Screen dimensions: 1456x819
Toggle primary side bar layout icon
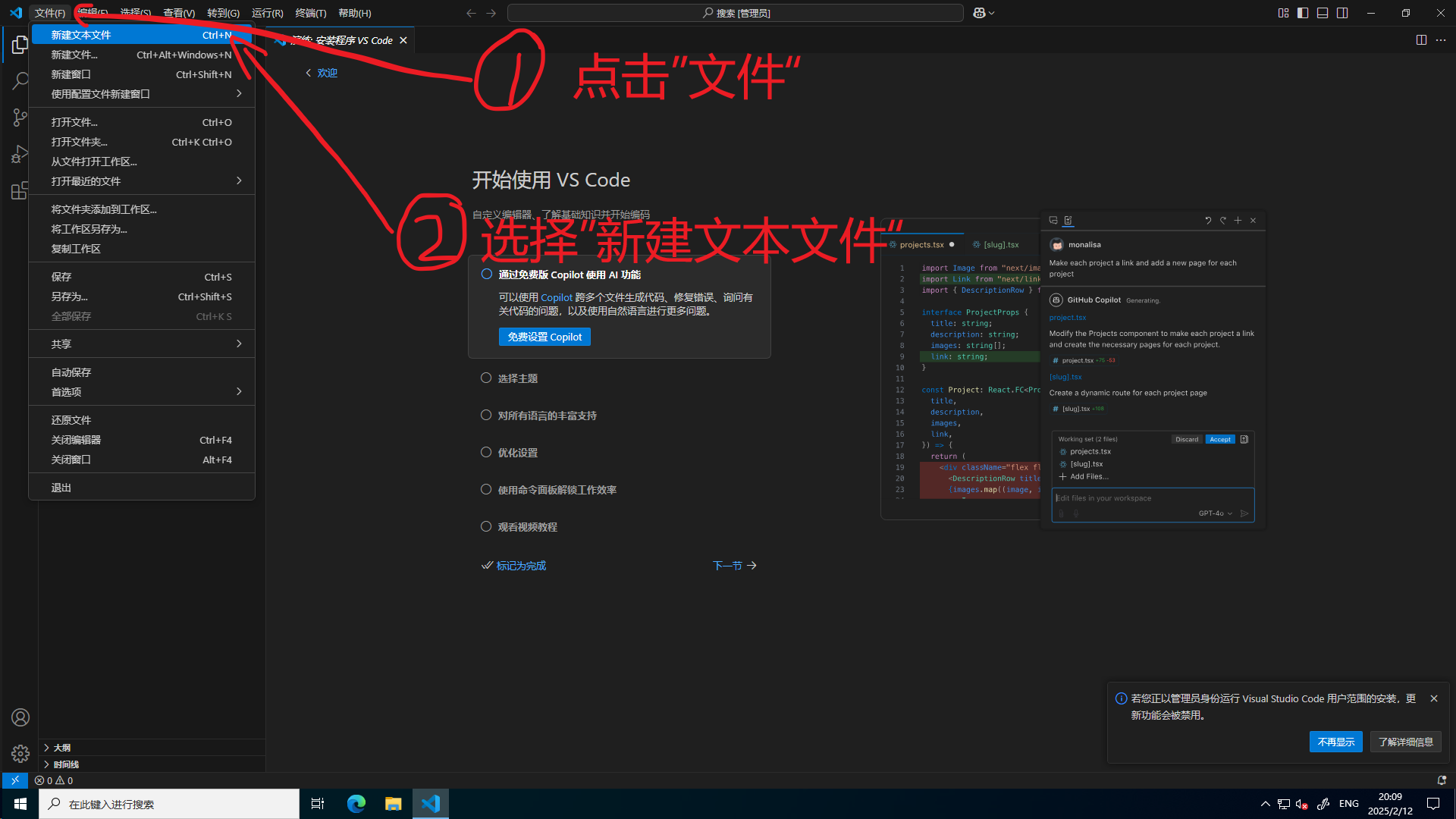point(1303,13)
